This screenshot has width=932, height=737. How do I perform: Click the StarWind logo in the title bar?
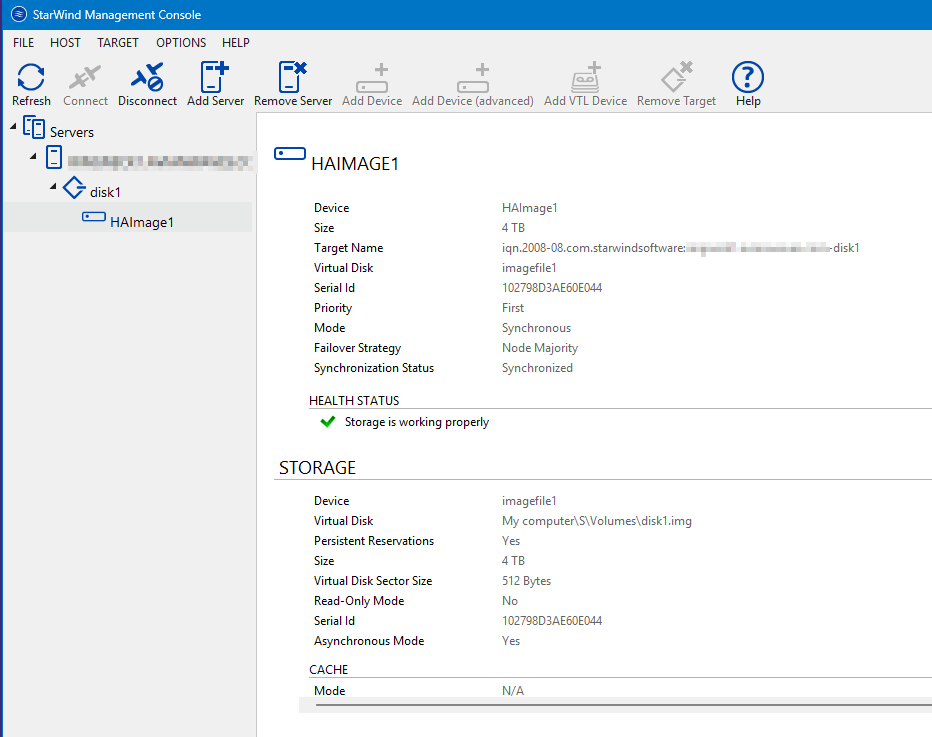point(18,14)
